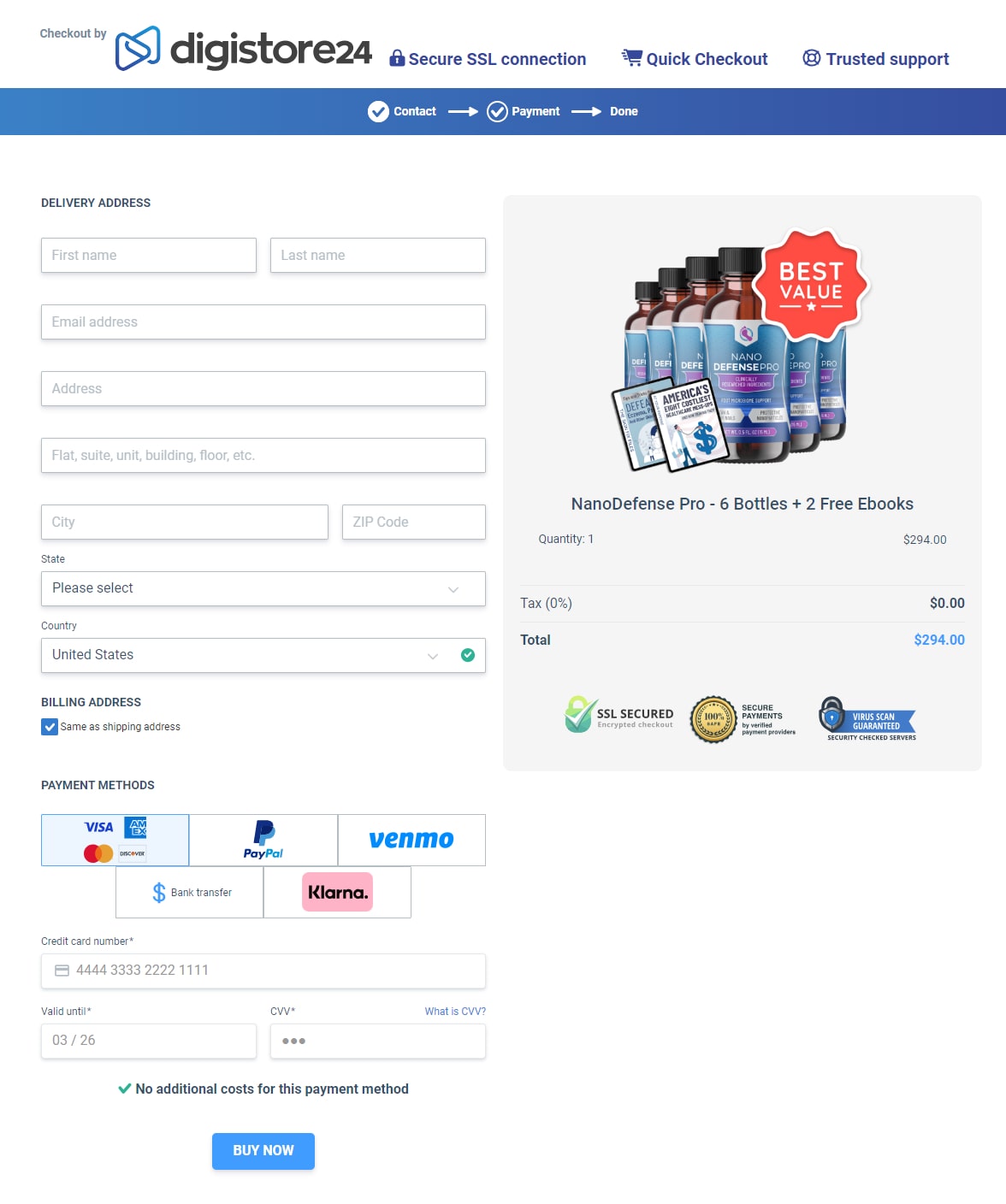Image resolution: width=1006 pixels, height=1204 pixels.
Task: Click the Last name field
Action: [x=378, y=256]
